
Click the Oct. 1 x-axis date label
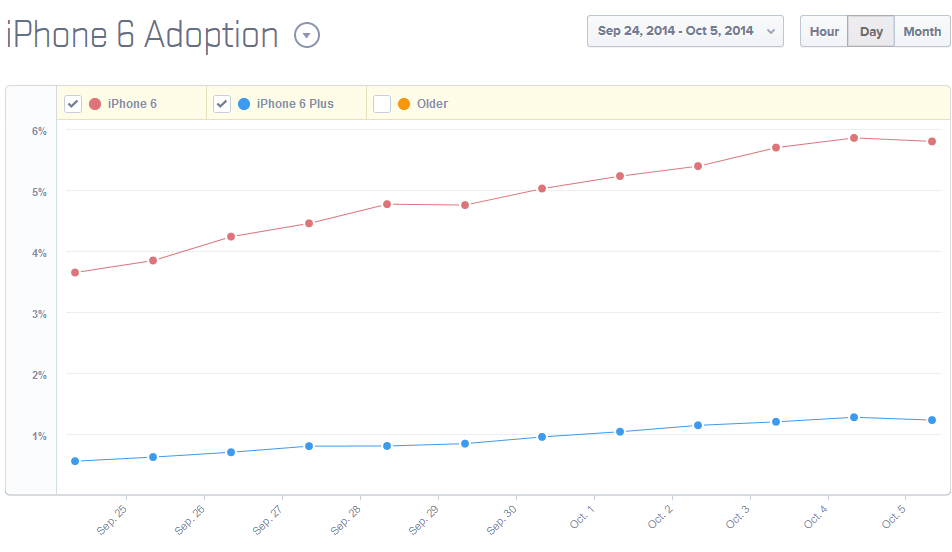(x=580, y=519)
